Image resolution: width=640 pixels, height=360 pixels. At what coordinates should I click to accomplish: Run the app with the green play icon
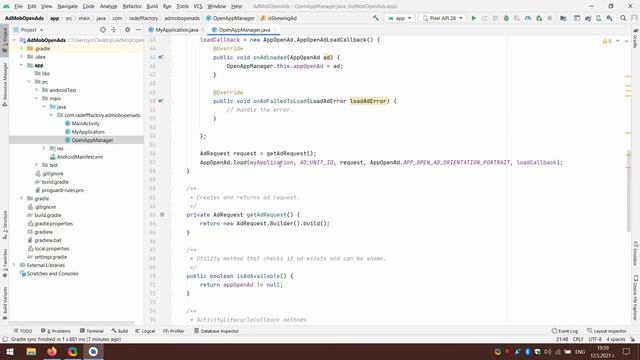(473, 18)
